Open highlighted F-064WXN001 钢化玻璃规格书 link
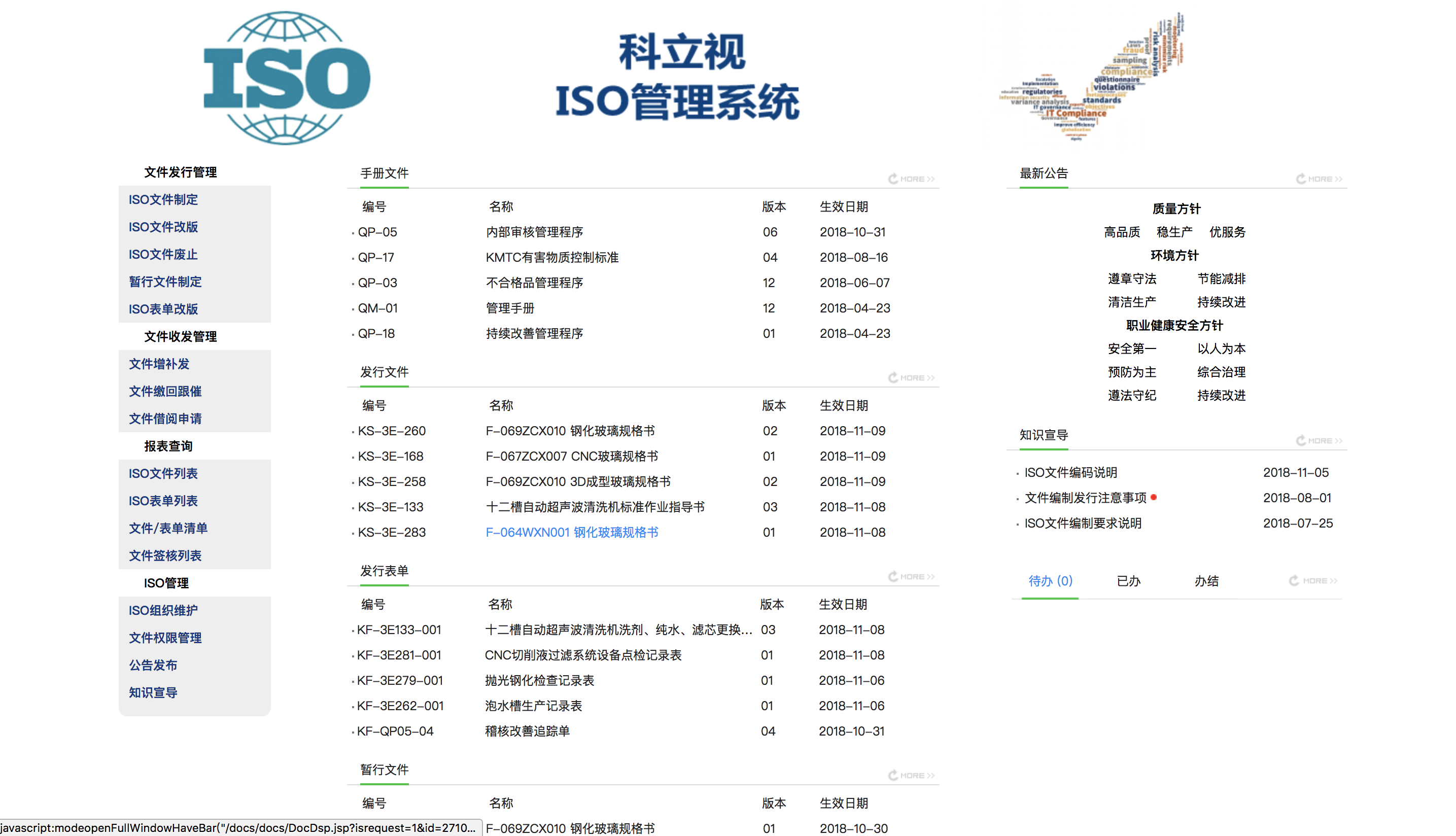Image resolution: width=1456 pixels, height=836 pixels. tap(572, 532)
